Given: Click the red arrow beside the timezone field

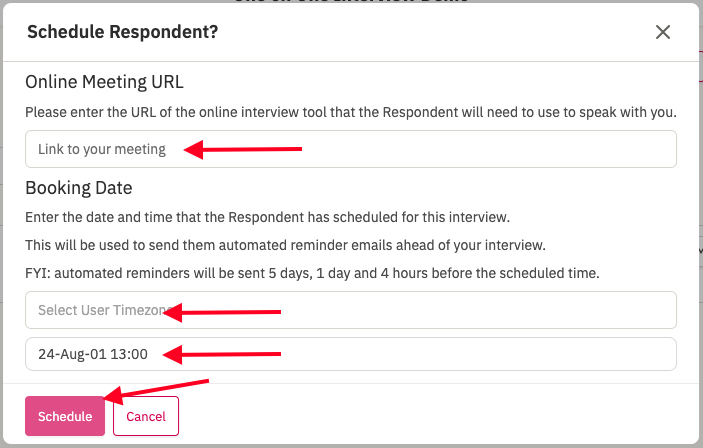Looking at the screenshot, I should [x=222, y=312].
